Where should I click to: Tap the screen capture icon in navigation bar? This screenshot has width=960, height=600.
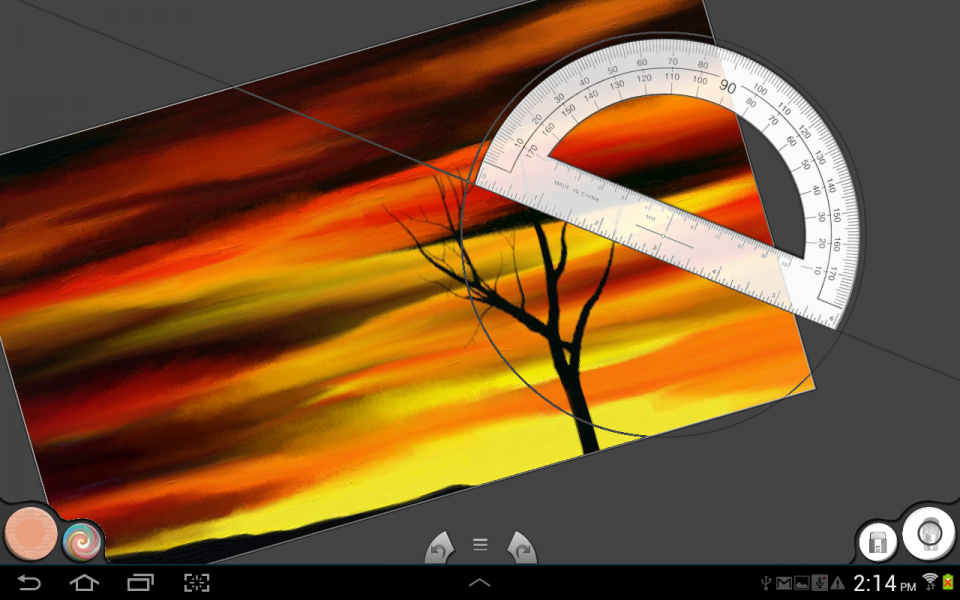pos(196,583)
